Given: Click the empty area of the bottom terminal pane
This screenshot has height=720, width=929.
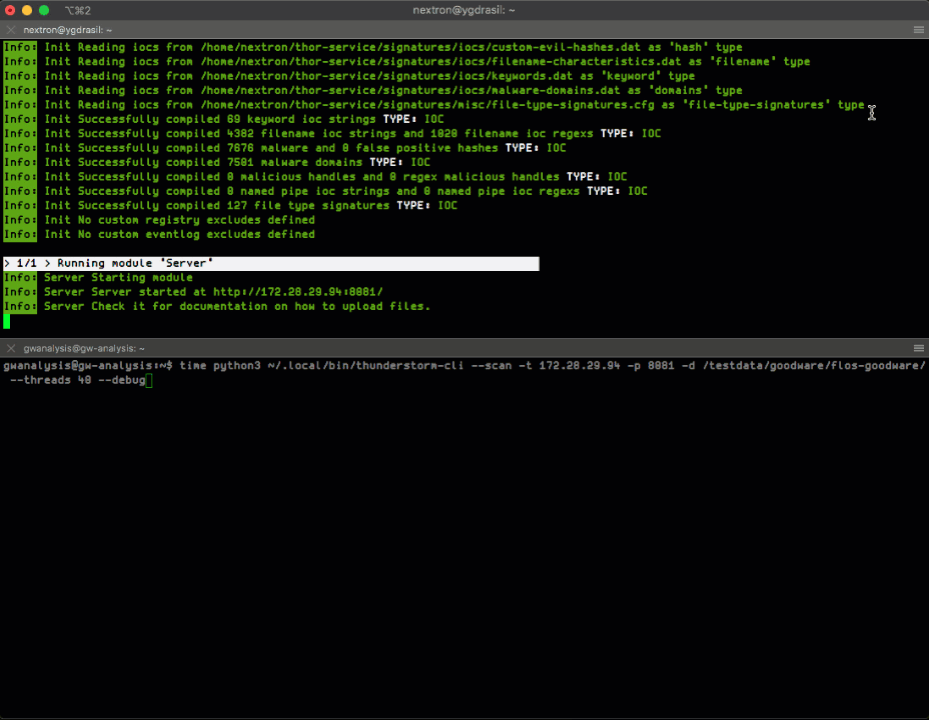Looking at the screenshot, I should [464, 550].
